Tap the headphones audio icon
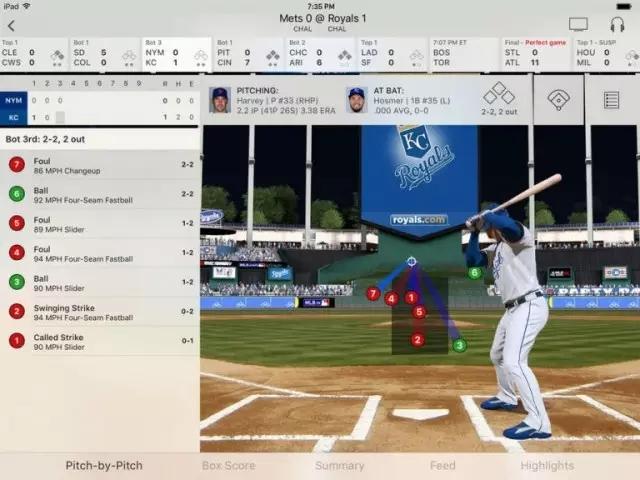The width and height of the screenshot is (640, 480). coord(616,24)
